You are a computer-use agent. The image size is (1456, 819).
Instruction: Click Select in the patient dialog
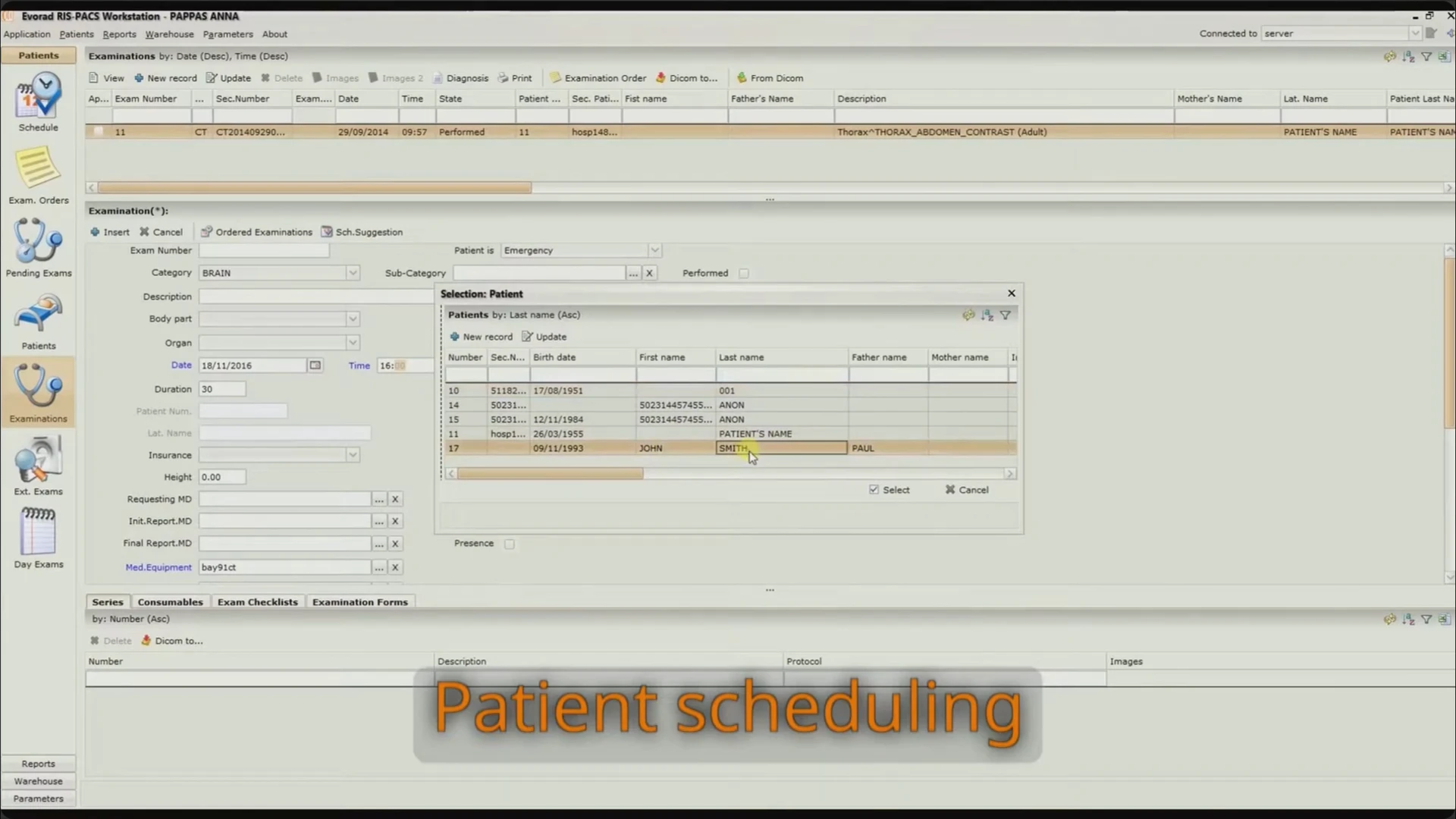[890, 490]
